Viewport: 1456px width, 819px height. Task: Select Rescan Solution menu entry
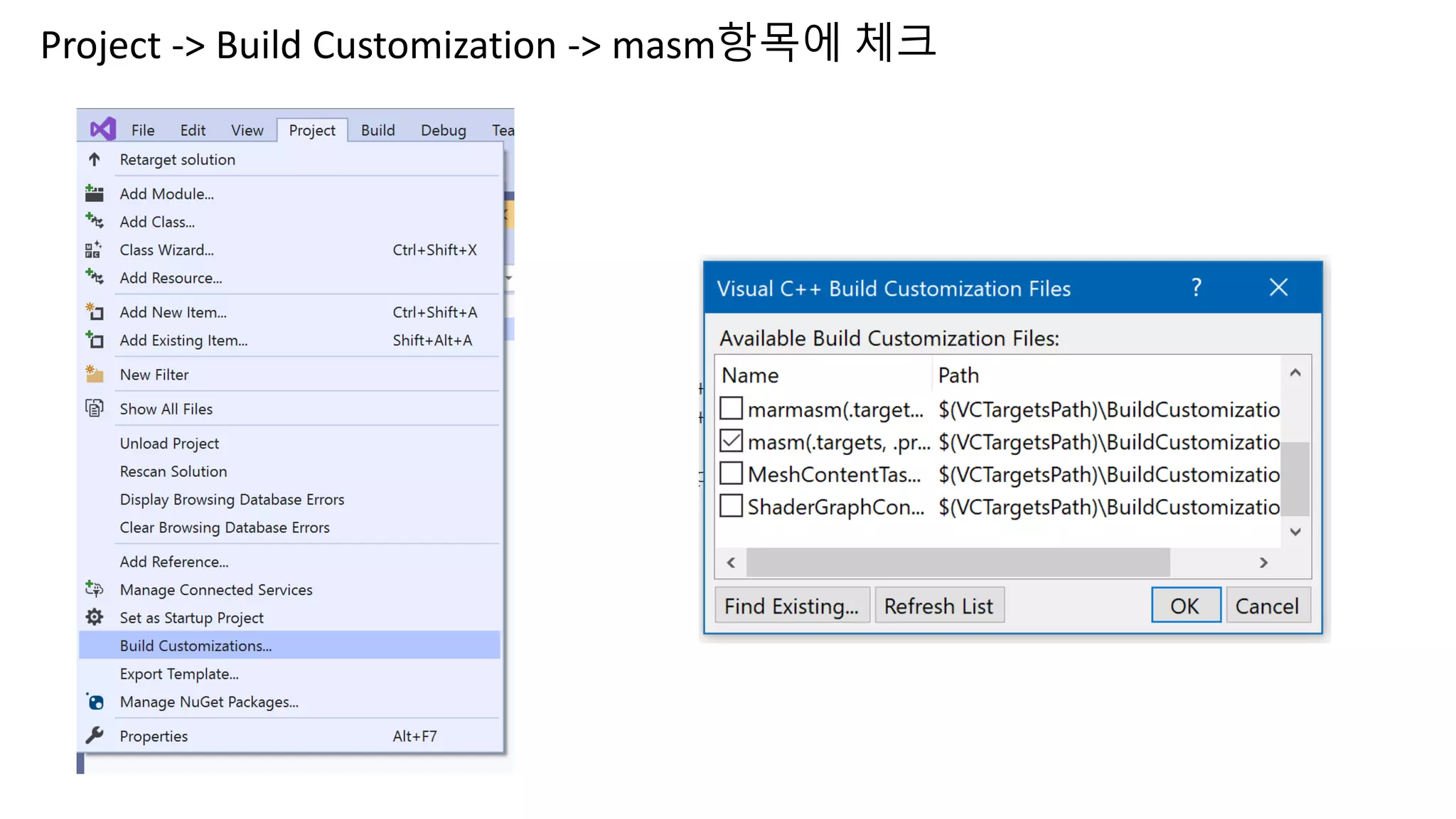[289, 471]
